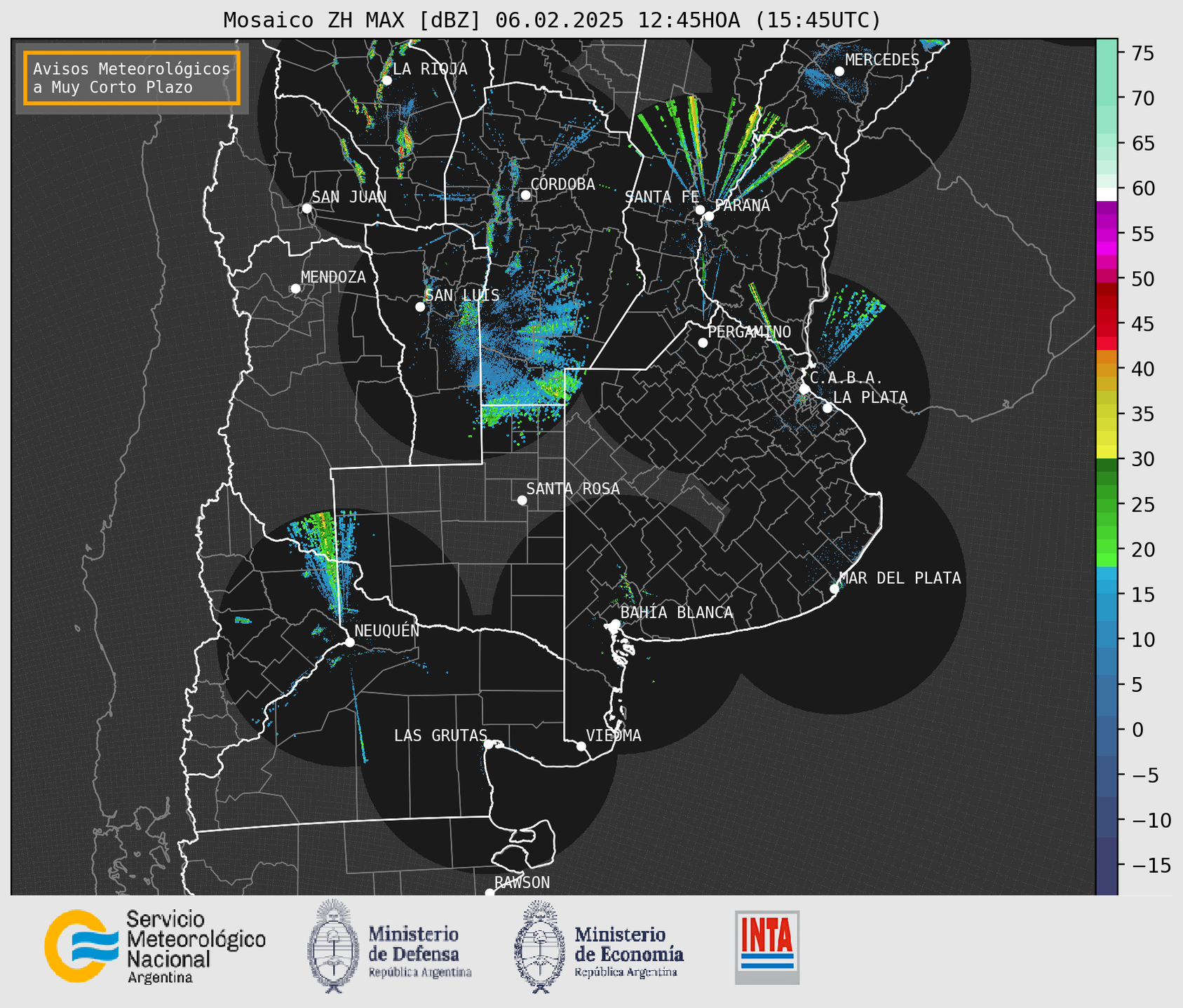The image size is (1183, 1008).
Task: Select the LA PLATA city marker
Action: tap(827, 408)
